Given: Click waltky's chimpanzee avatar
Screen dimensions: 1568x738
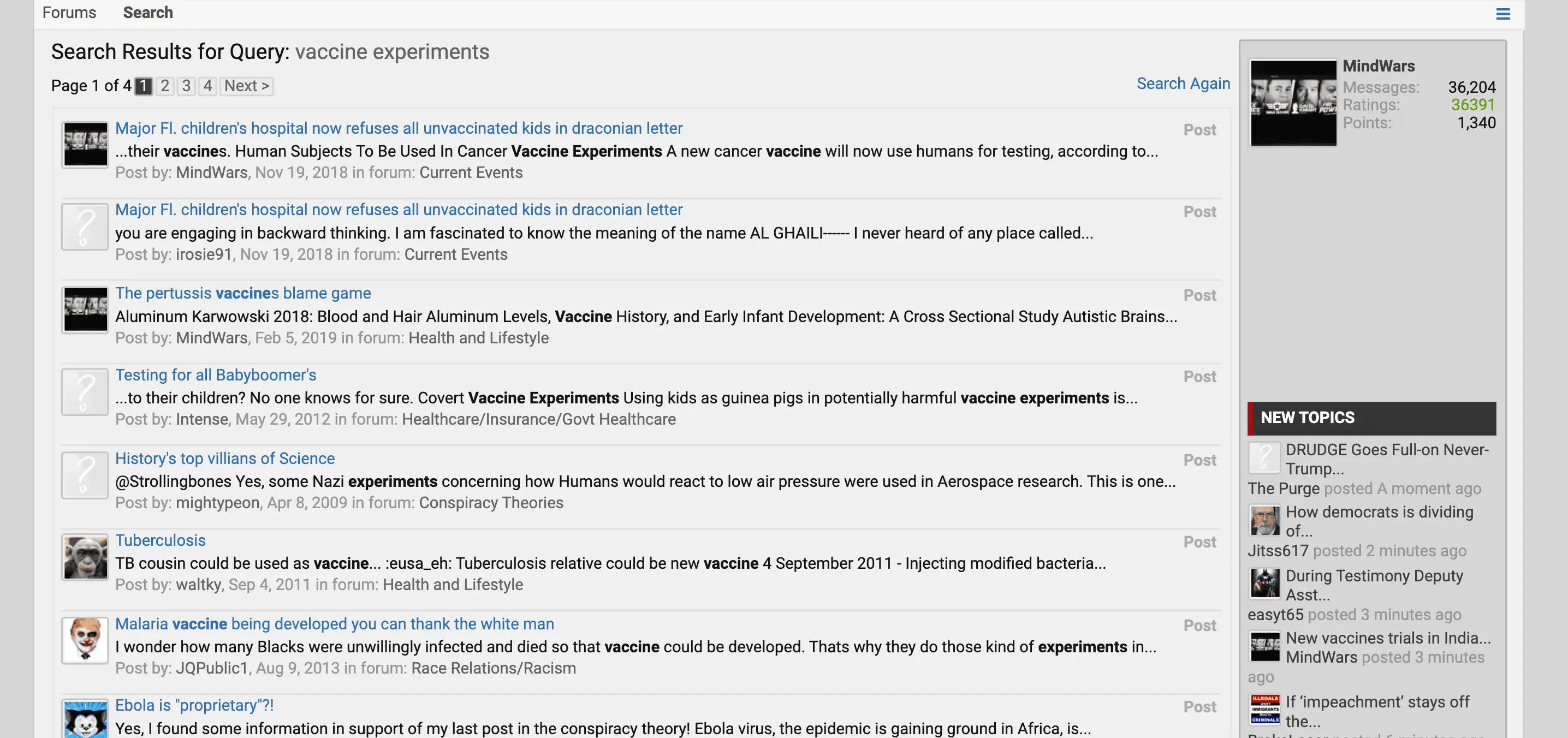Looking at the screenshot, I should (x=85, y=557).
